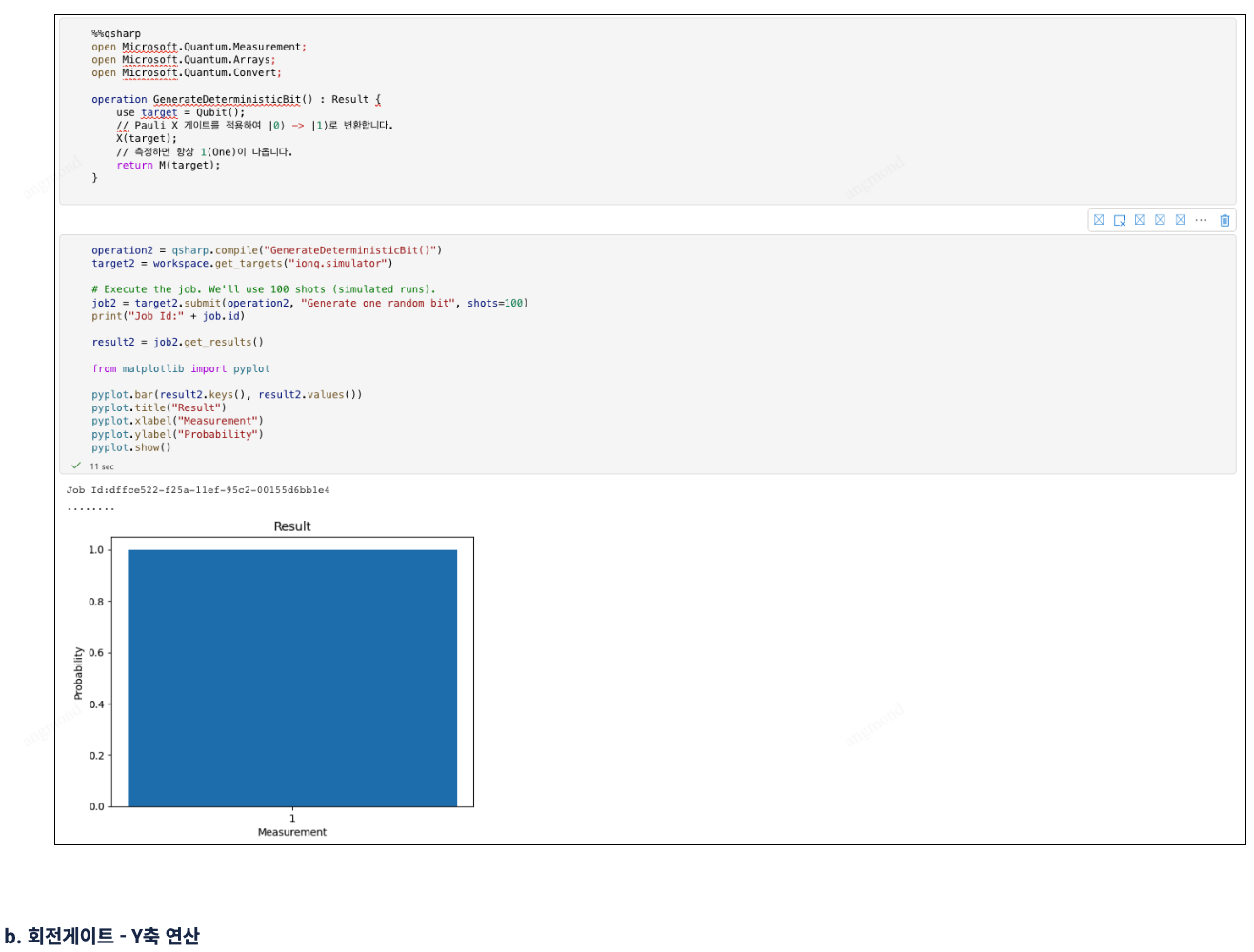
Task: Click the 'result2 = job2.get_results()' line
Action: (x=178, y=342)
